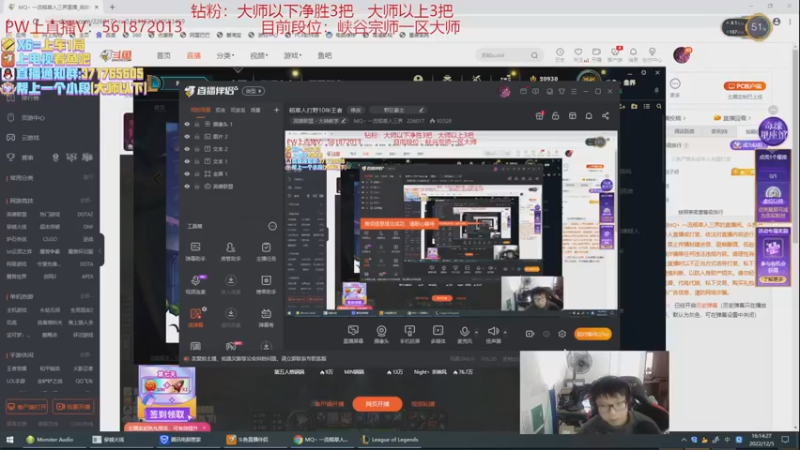Select the 全屏 1 source row
Viewport: 800px width, 450px height.
232,174
